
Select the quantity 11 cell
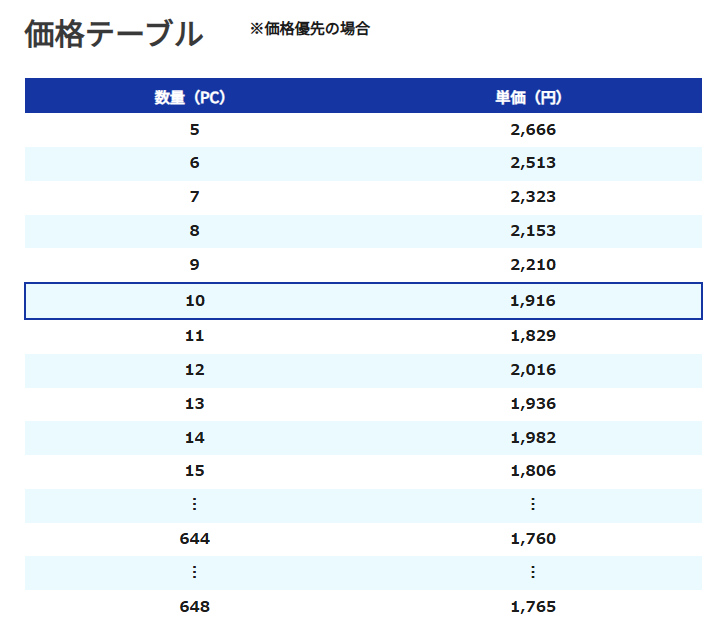pyautogui.click(x=194, y=336)
